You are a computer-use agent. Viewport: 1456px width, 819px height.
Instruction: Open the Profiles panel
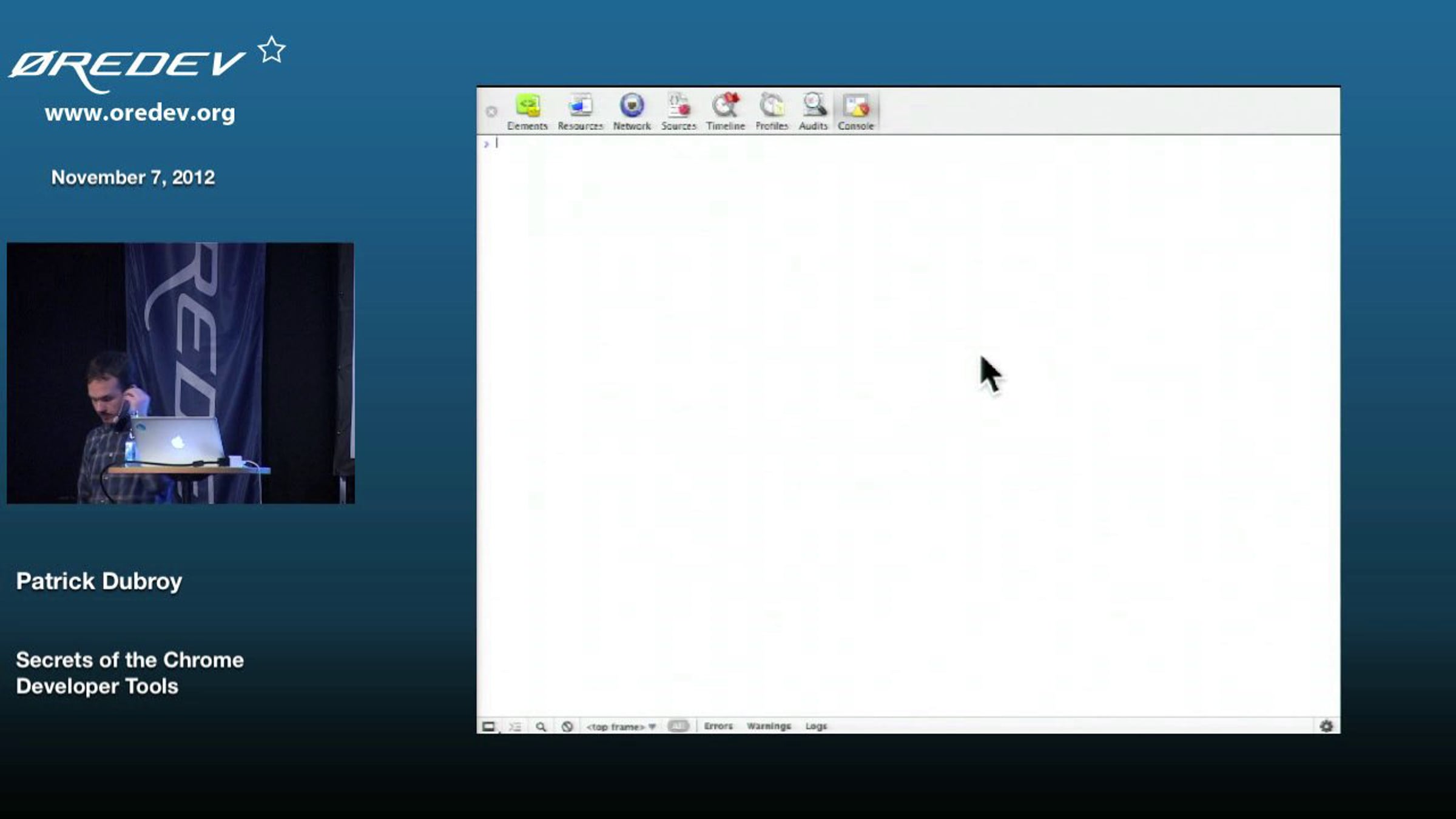click(772, 112)
